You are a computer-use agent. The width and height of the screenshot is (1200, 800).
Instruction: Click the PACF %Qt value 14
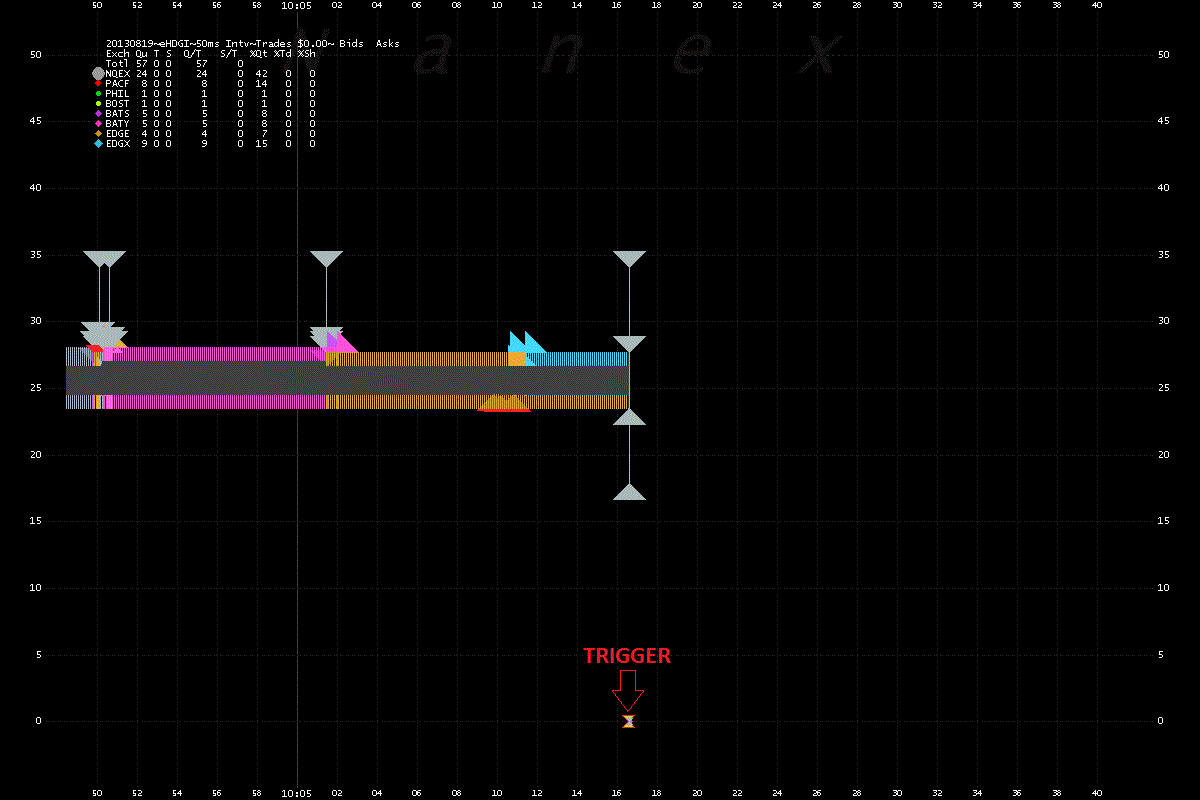pyautogui.click(x=262, y=83)
